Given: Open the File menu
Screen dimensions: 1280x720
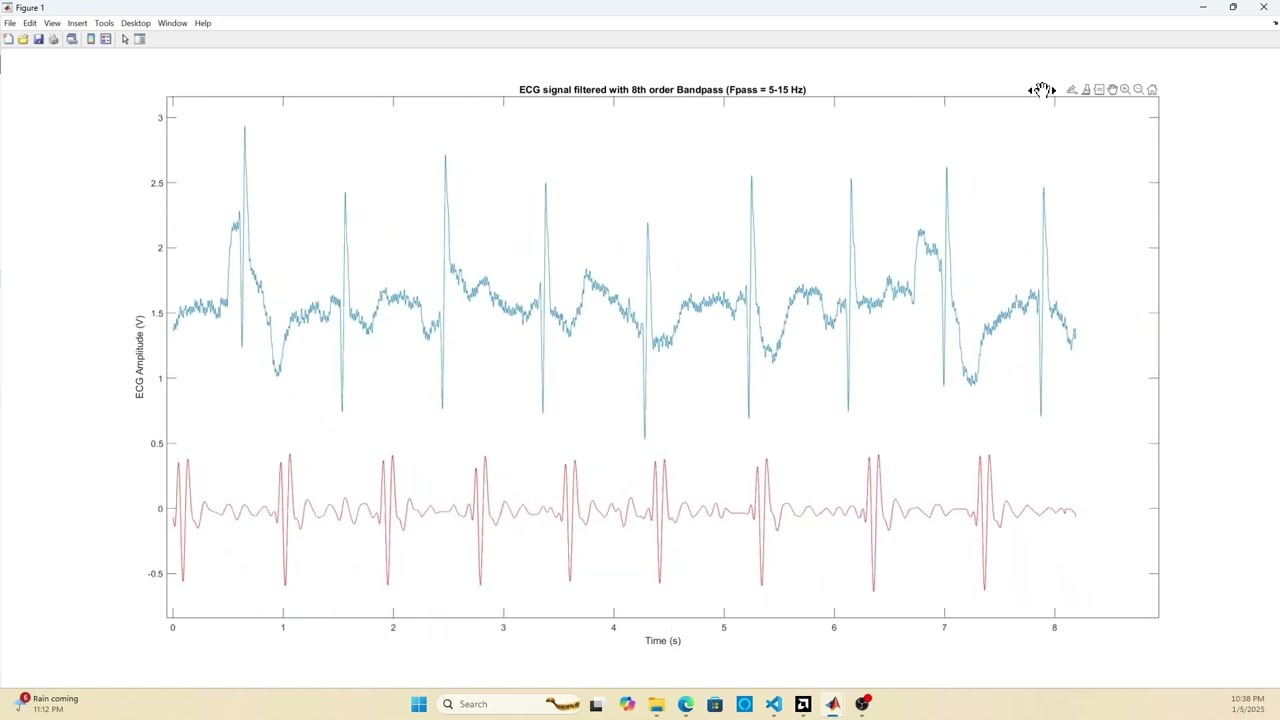Looking at the screenshot, I should [x=10, y=23].
